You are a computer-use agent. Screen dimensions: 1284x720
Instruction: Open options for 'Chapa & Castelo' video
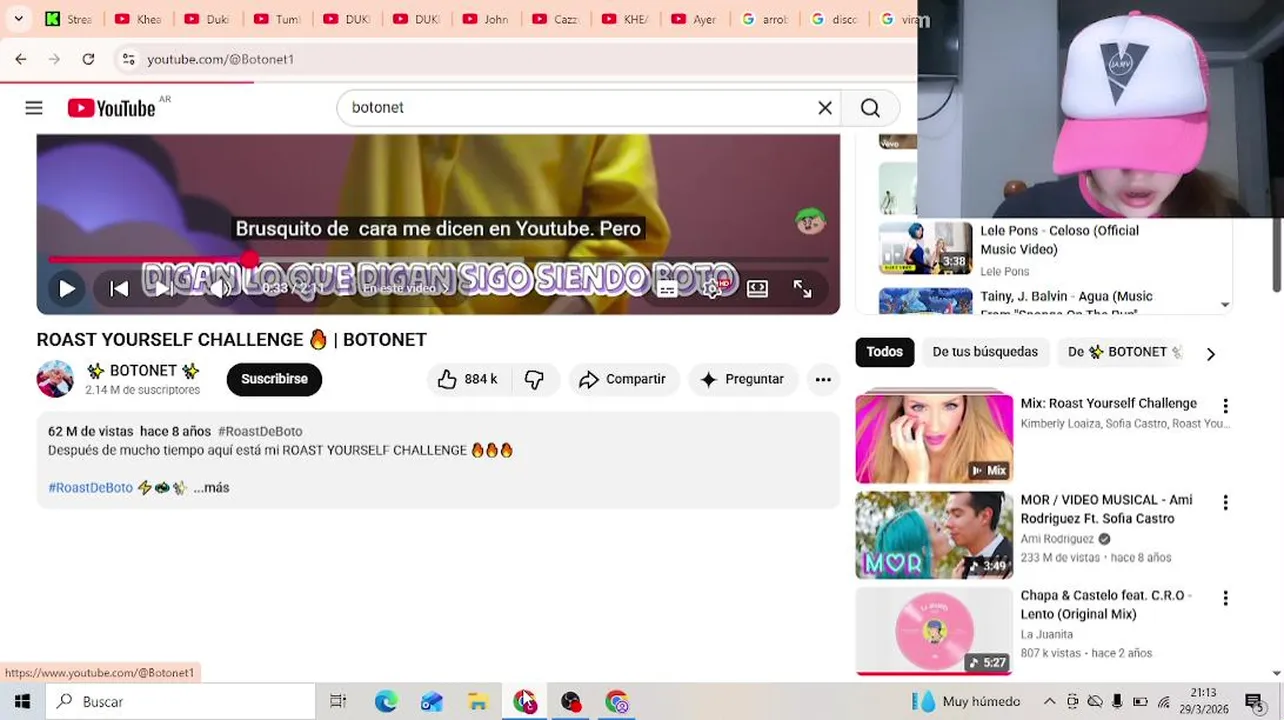(1225, 598)
